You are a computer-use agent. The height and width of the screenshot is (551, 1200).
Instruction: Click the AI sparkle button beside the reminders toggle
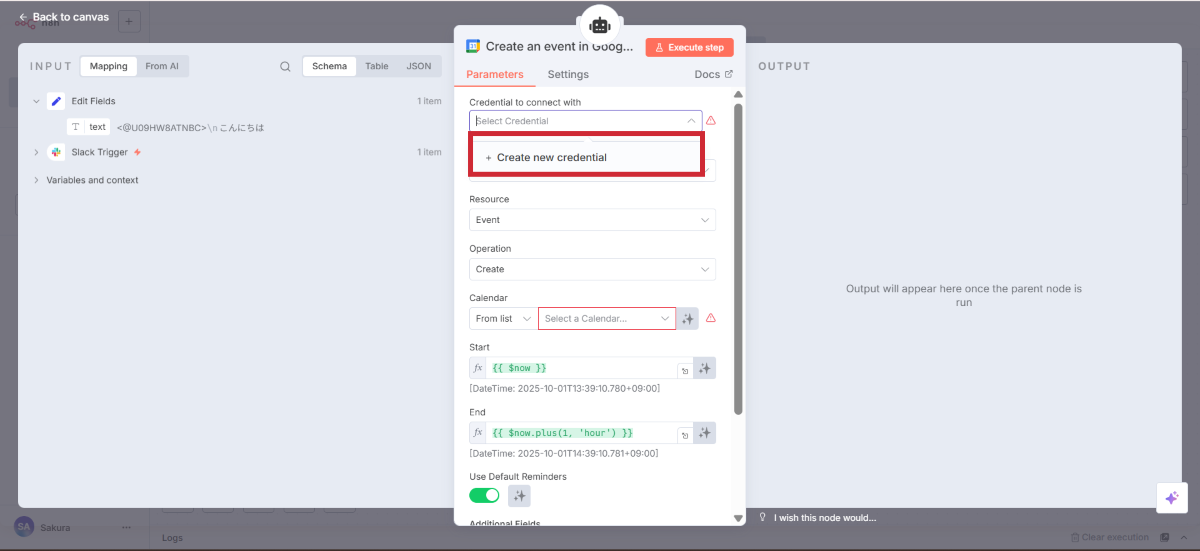pyautogui.click(x=519, y=495)
